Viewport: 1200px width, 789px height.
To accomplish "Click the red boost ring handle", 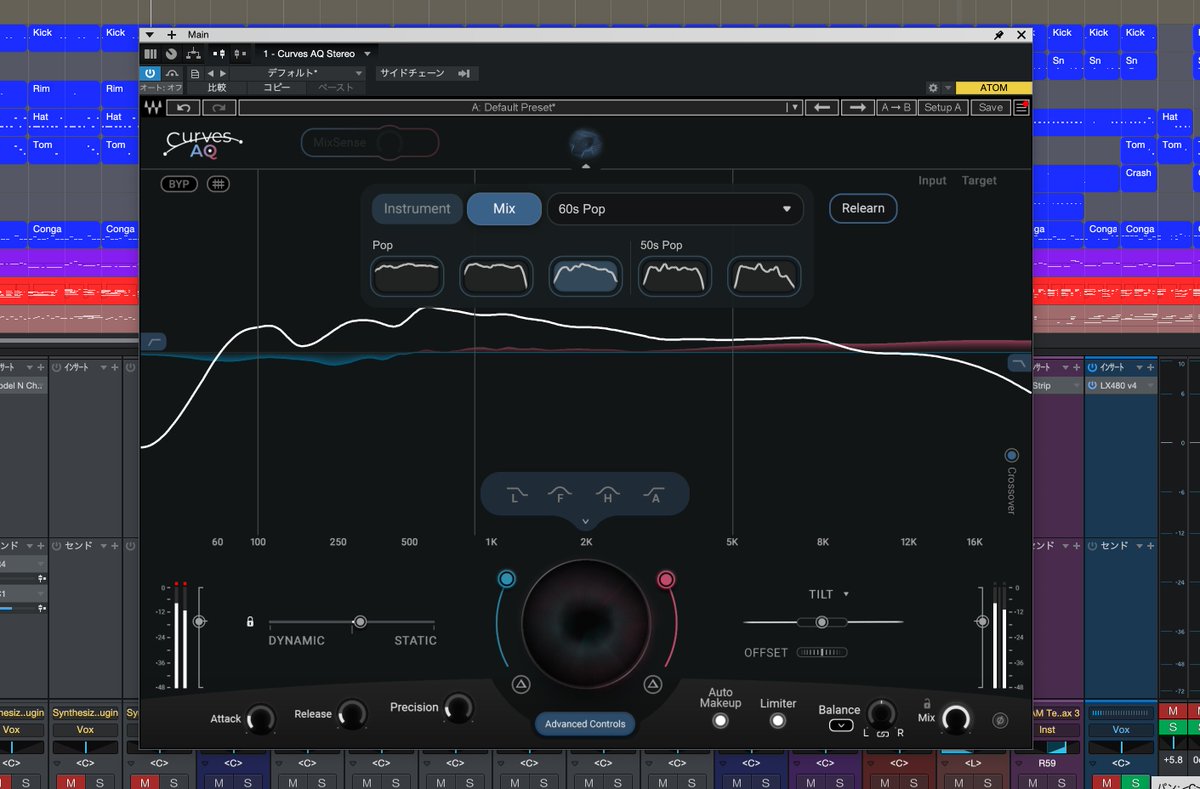I will [x=666, y=579].
